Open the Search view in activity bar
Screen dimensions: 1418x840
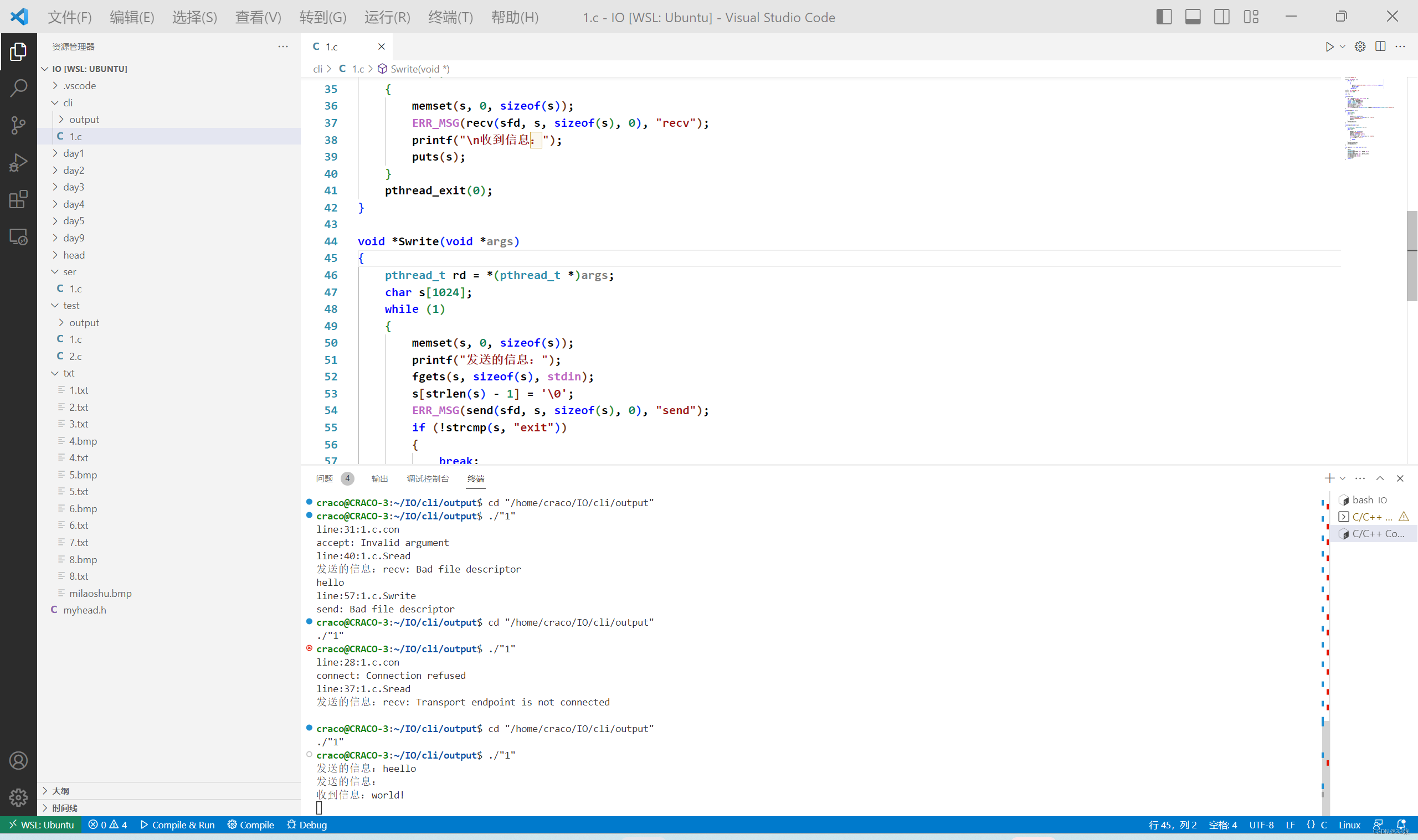(18, 87)
